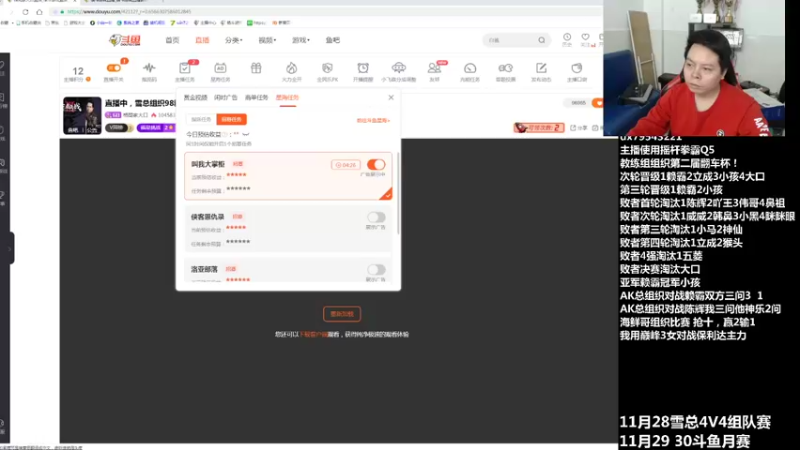Click the gift box toolbar icon

256,68
